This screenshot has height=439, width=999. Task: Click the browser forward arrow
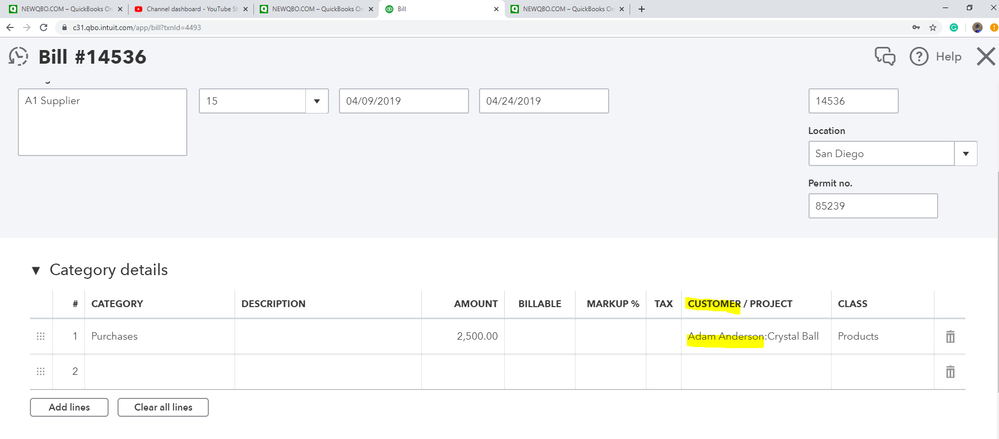[x=26, y=27]
